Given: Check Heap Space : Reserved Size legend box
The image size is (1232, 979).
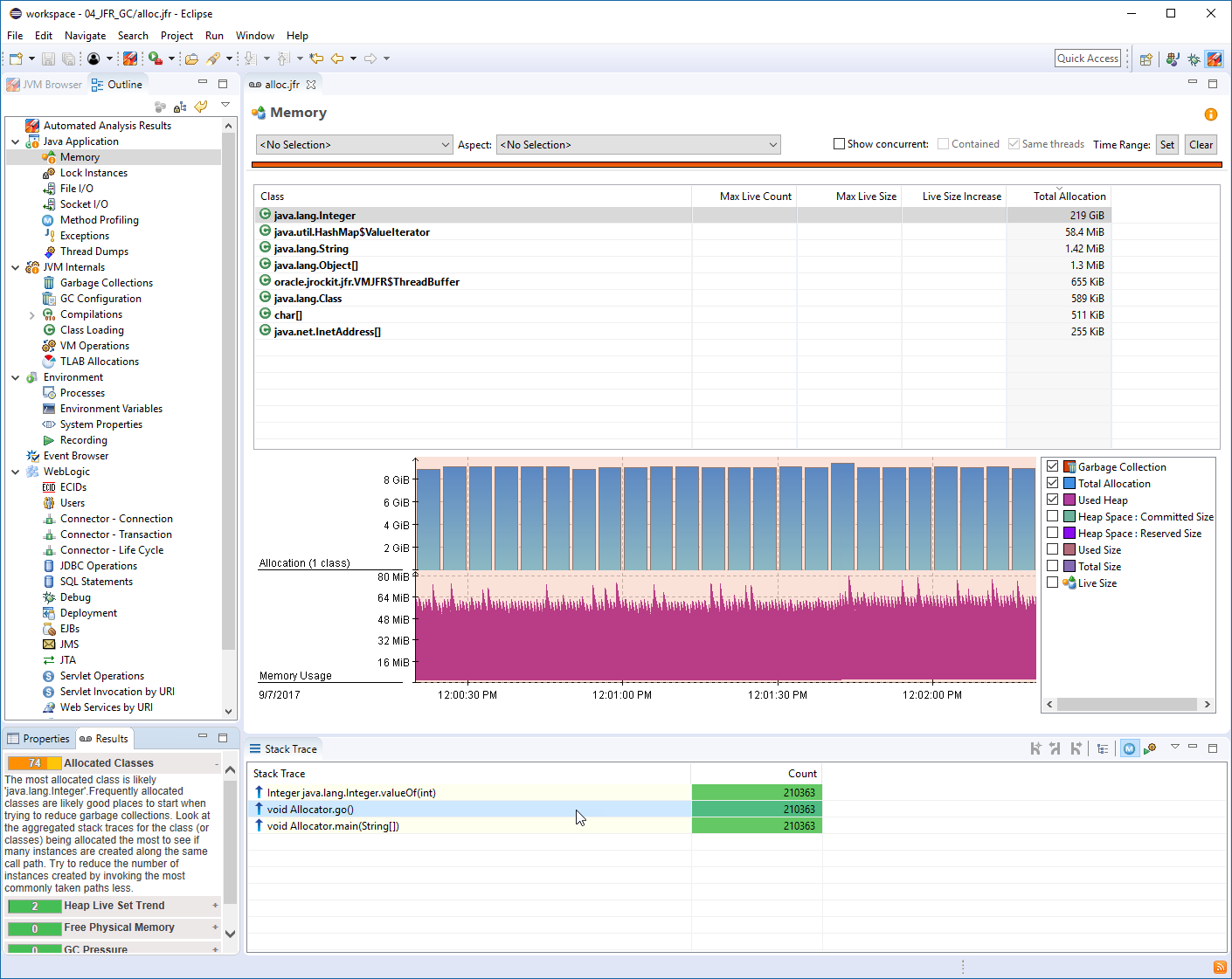Looking at the screenshot, I should pyautogui.click(x=1053, y=533).
